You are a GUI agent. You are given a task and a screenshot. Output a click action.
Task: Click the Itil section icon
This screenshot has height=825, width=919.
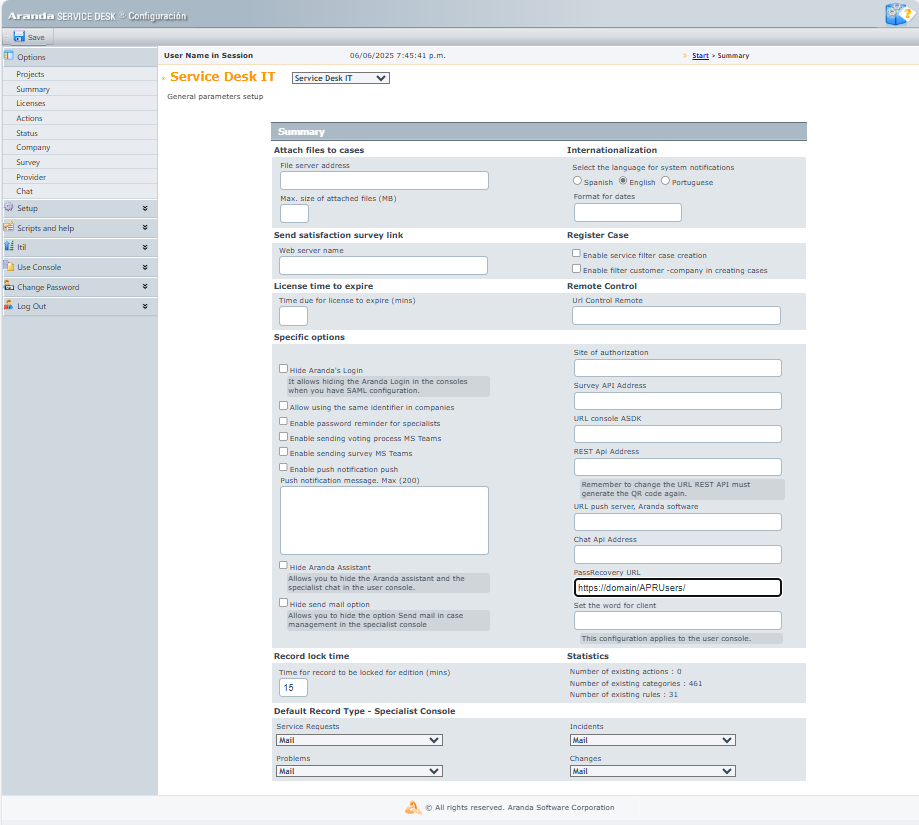(x=9, y=246)
